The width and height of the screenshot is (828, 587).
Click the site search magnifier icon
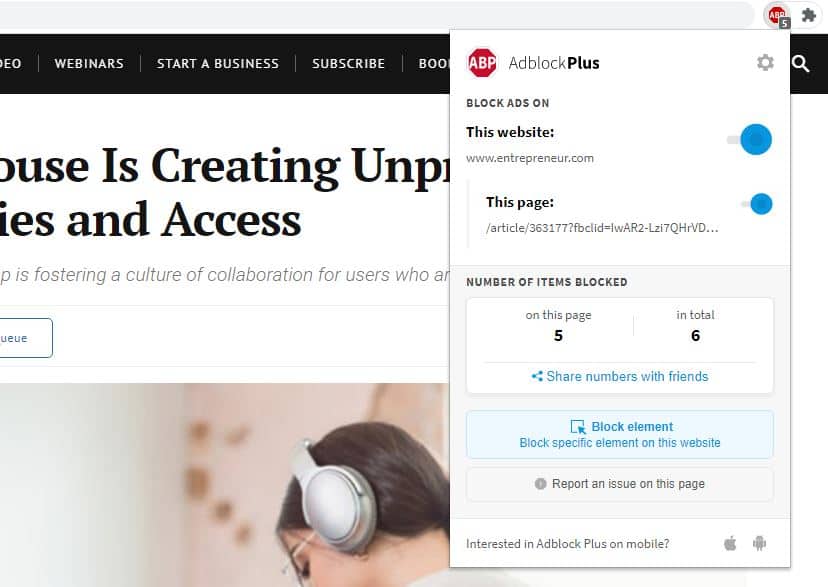coord(801,64)
